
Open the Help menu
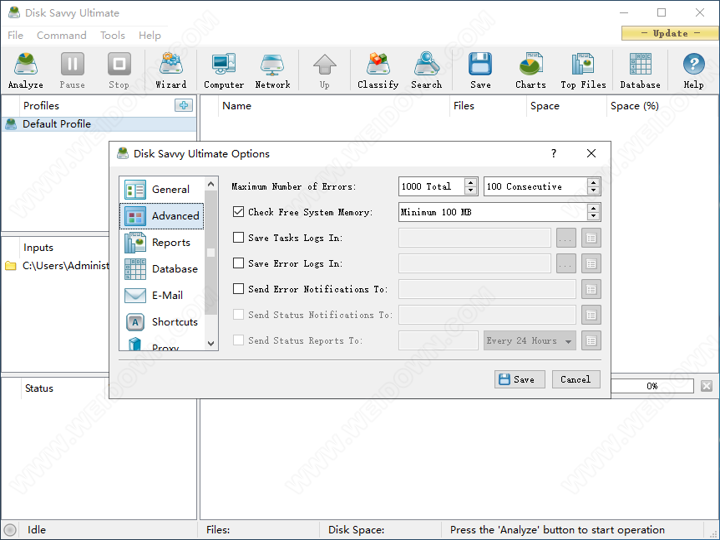150,35
